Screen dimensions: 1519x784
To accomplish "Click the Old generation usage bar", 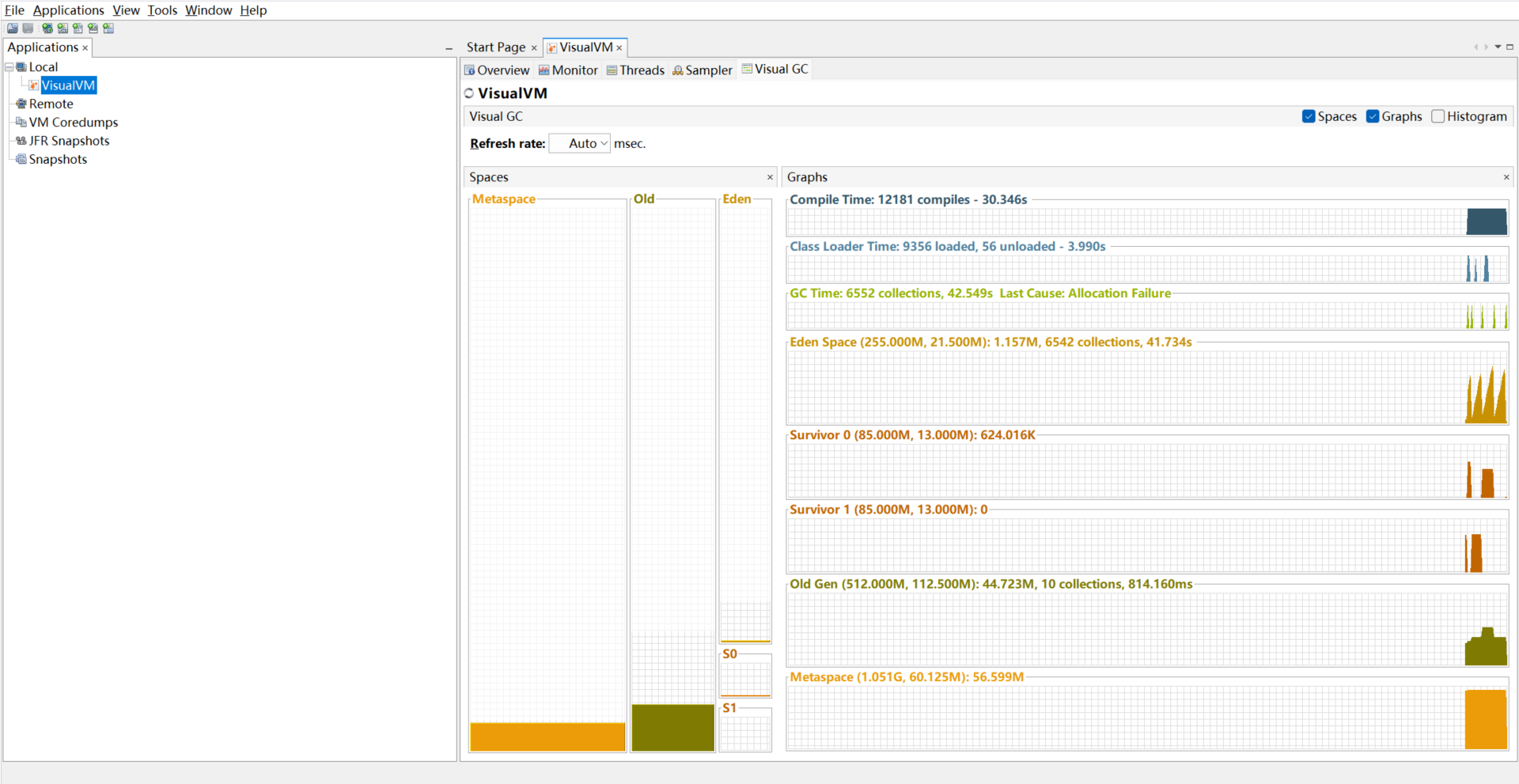I will 672,727.
